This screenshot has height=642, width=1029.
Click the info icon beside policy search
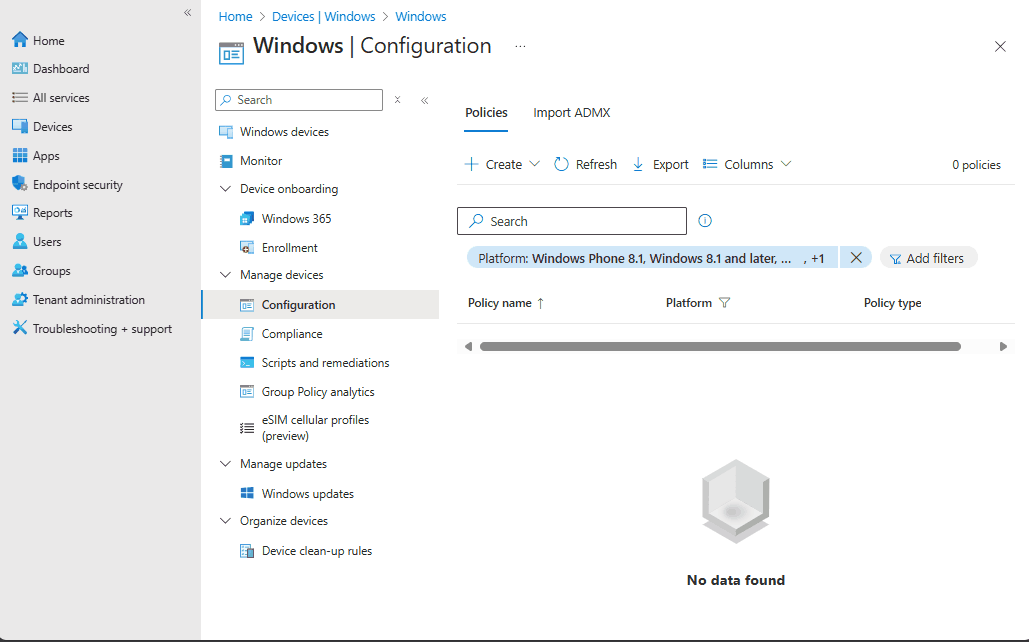click(705, 221)
